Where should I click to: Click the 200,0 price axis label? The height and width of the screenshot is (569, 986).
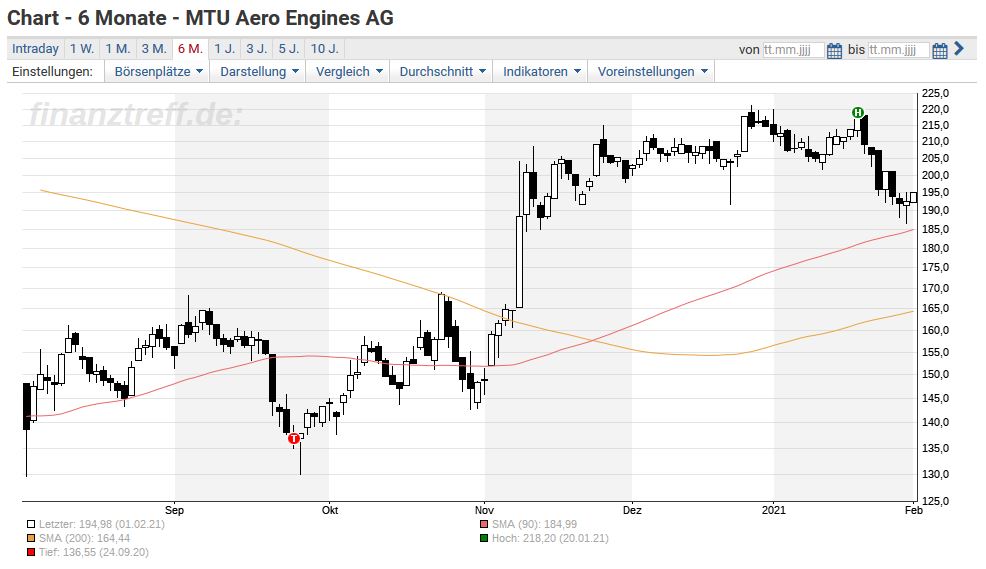[935, 175]
